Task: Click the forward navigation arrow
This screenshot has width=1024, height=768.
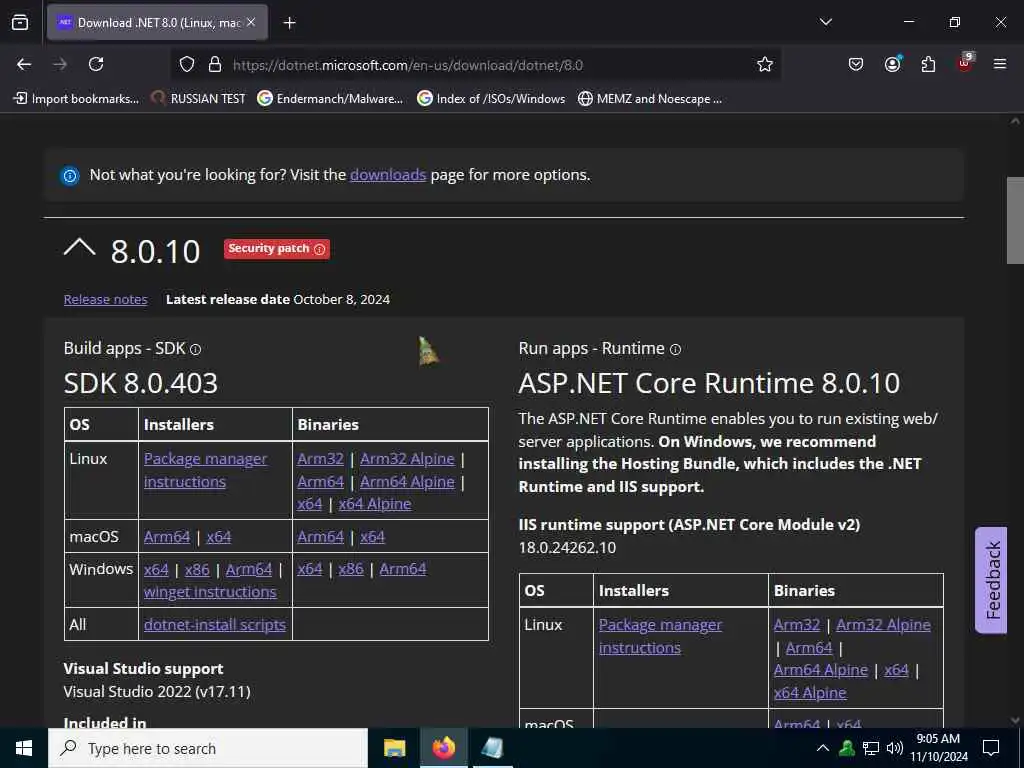Action: click(60, 64)
